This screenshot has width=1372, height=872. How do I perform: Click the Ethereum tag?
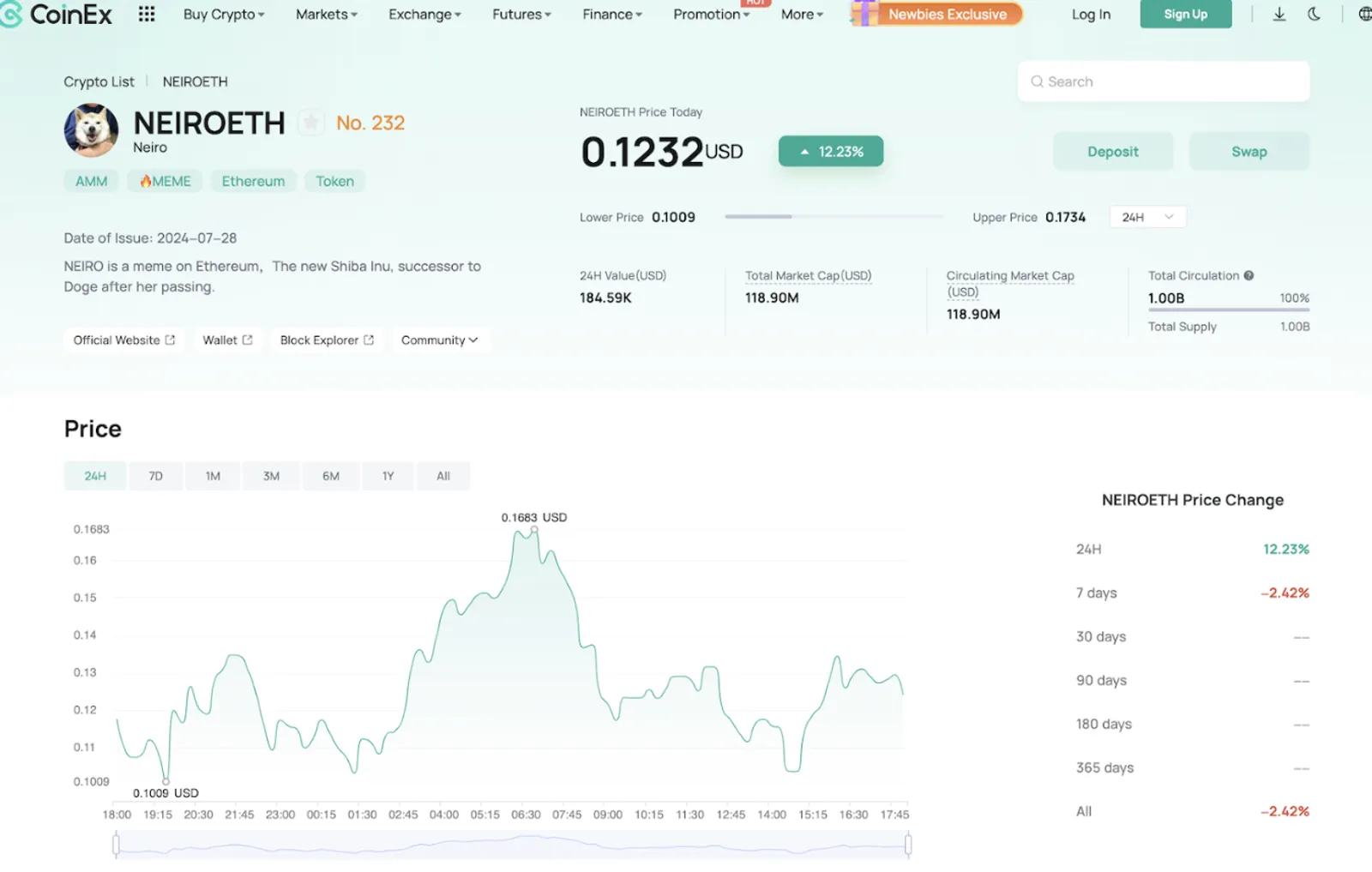tap(253, 181)
